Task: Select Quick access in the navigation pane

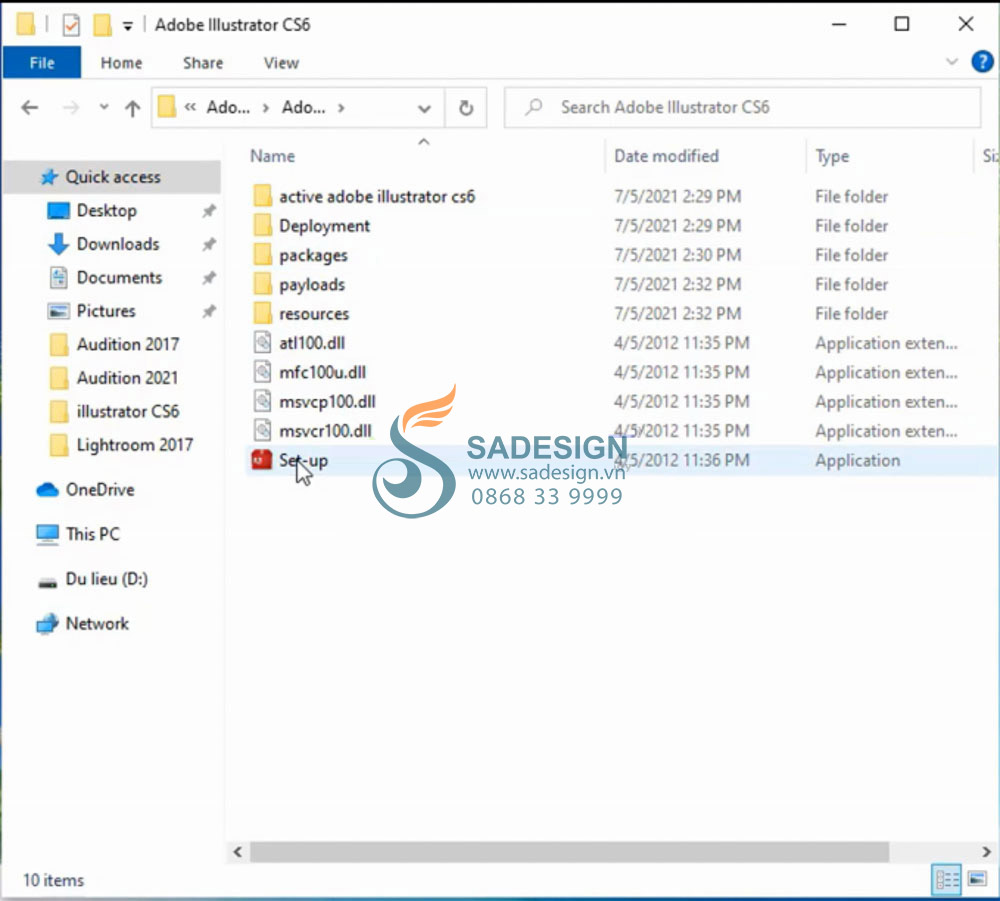Action: [x=113, y=177]
